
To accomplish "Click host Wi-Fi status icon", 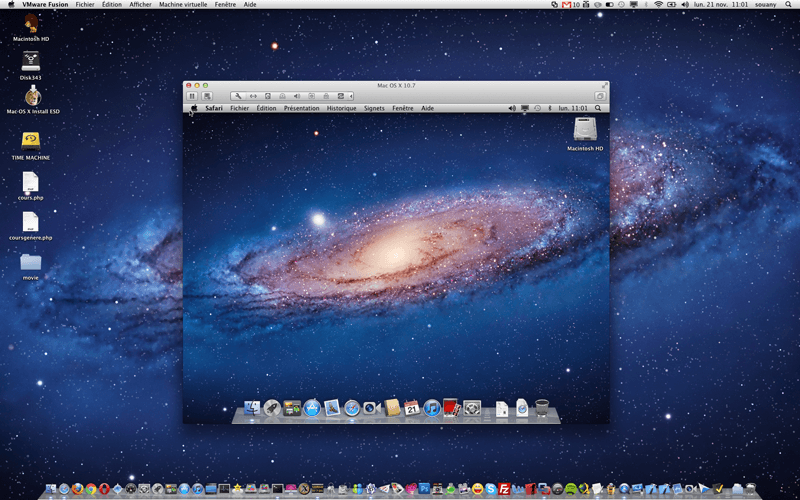I will point(658,5).
